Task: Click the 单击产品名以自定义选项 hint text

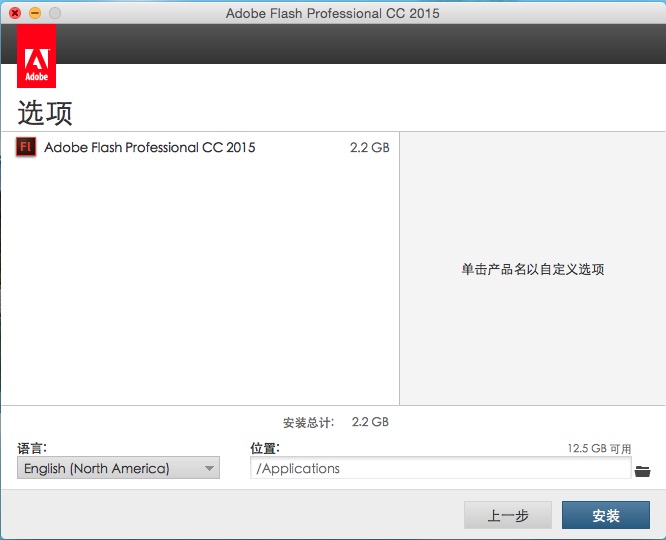Action: point(533,269)
